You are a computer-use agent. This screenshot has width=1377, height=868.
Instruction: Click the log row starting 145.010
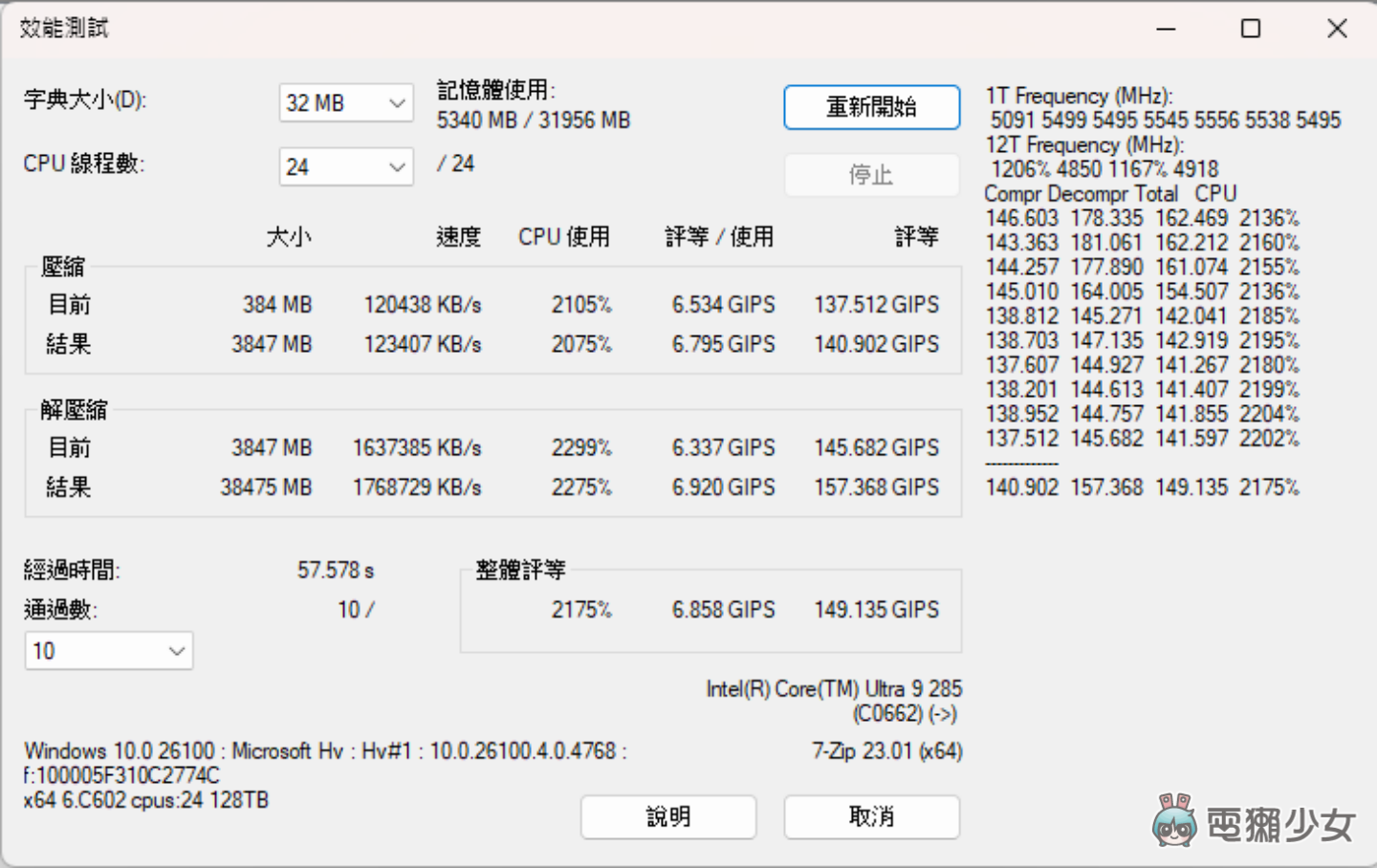(1143, 293)
